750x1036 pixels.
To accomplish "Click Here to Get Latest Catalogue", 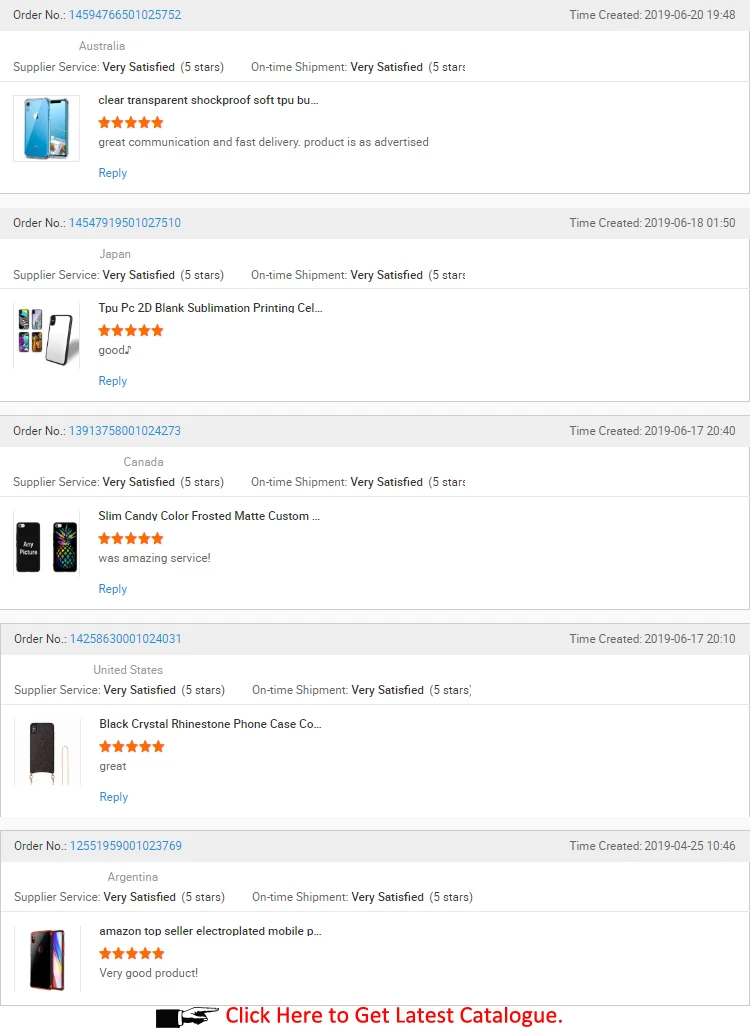I will [394, 1016].
